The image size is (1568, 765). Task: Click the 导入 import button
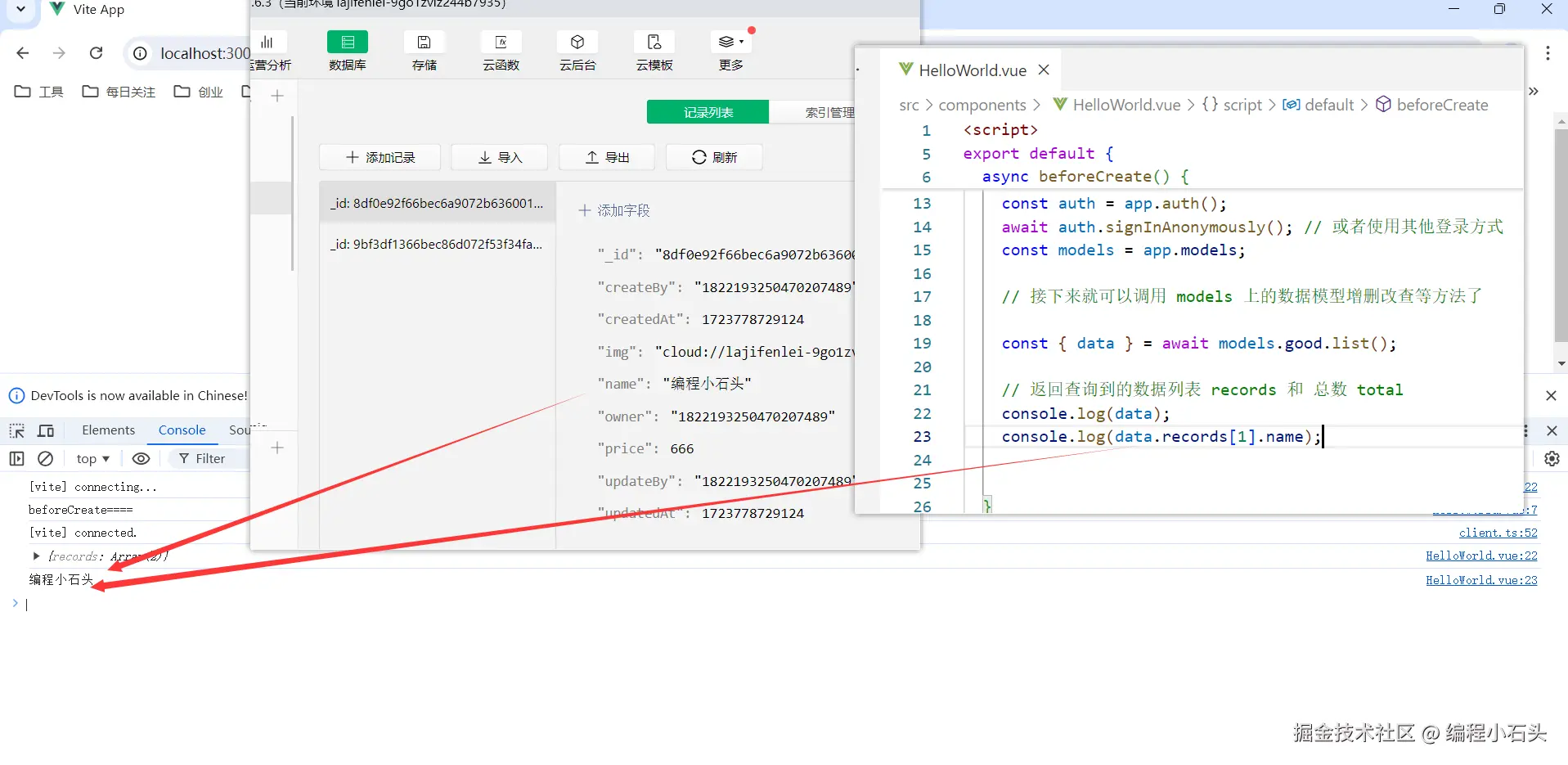[x=500, y=157]
